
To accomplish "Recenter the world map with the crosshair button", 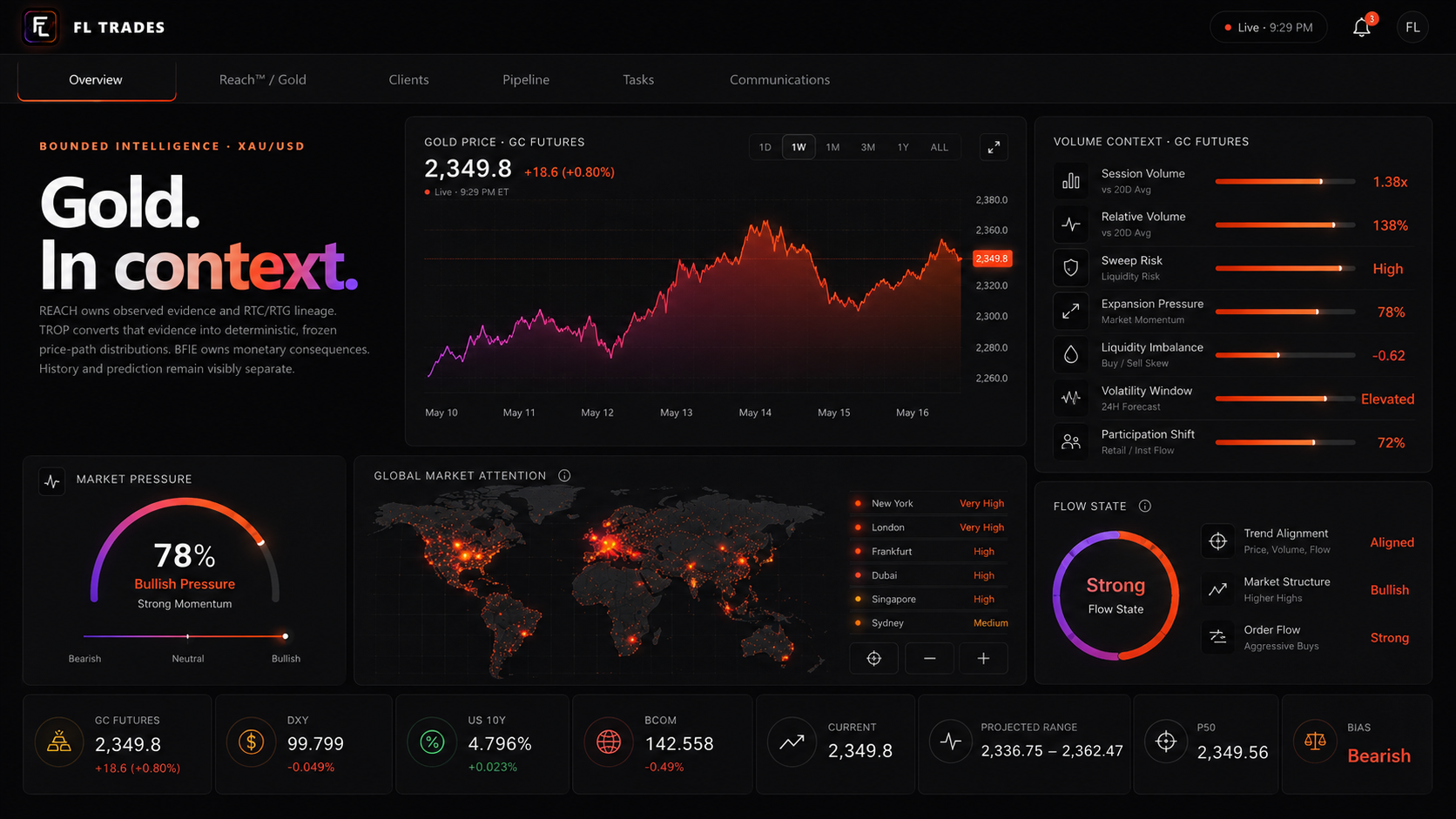I will (874, 659).
